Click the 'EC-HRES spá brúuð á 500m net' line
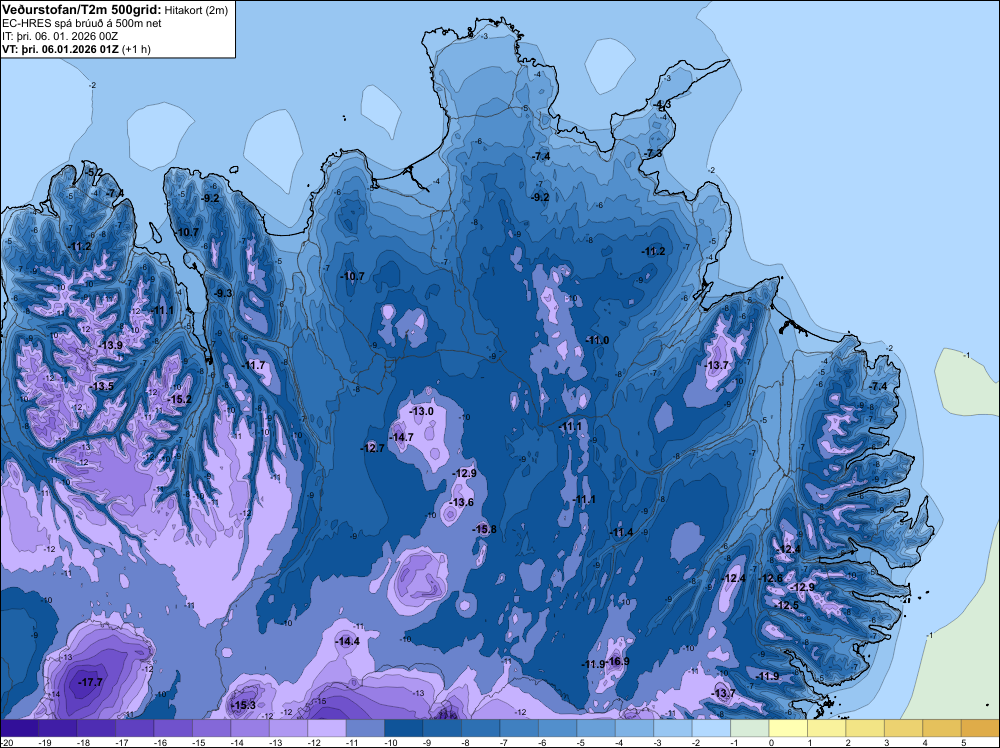 point(82,24)
